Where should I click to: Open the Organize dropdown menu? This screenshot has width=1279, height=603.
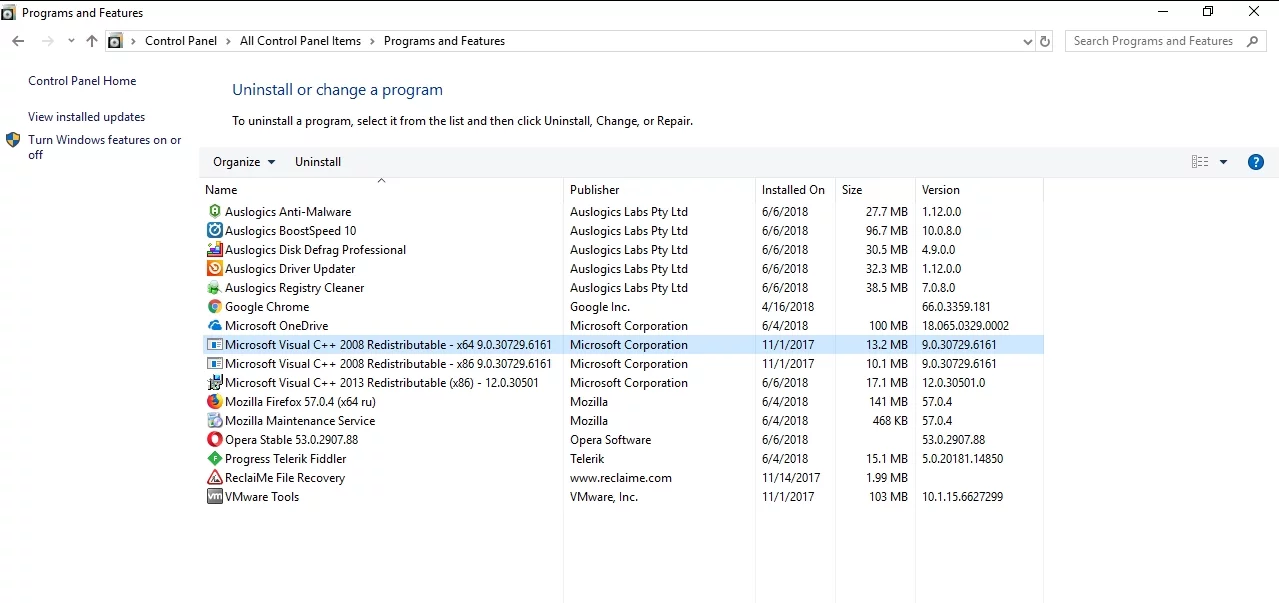coord(244,162)
